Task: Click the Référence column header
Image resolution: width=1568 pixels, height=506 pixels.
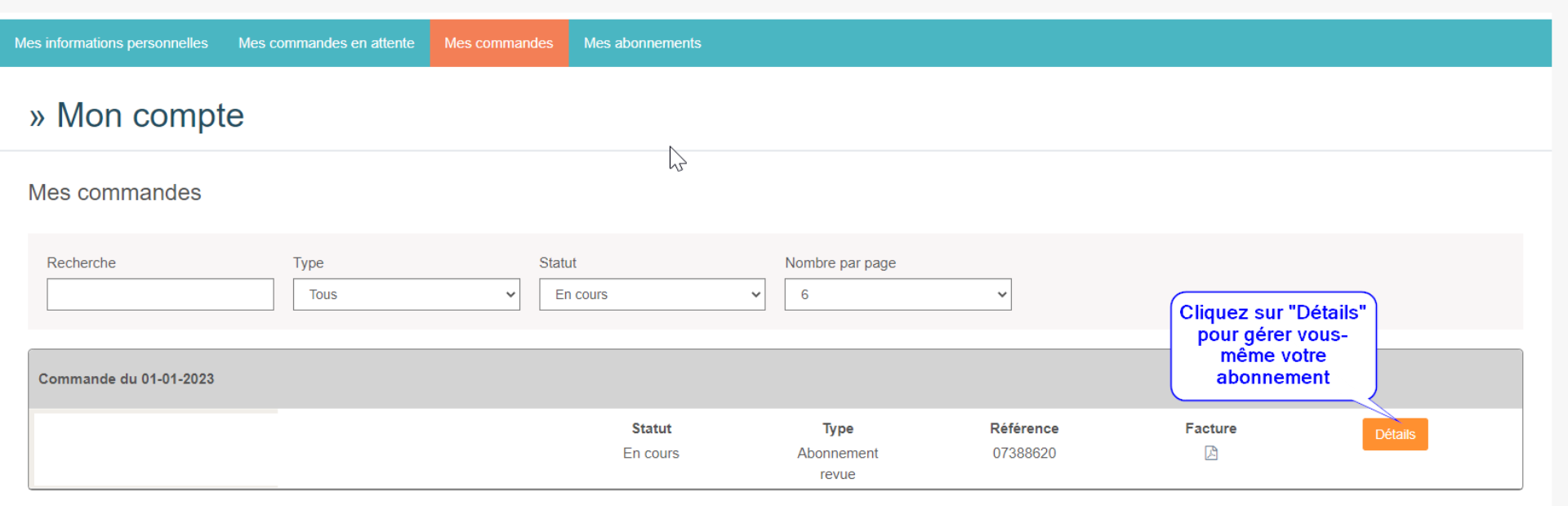Action: point(1024,428)
